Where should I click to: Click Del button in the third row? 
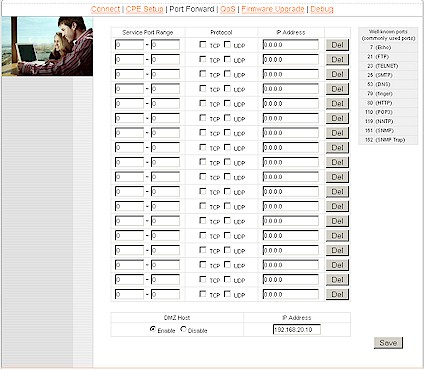(x=337, y=74)
